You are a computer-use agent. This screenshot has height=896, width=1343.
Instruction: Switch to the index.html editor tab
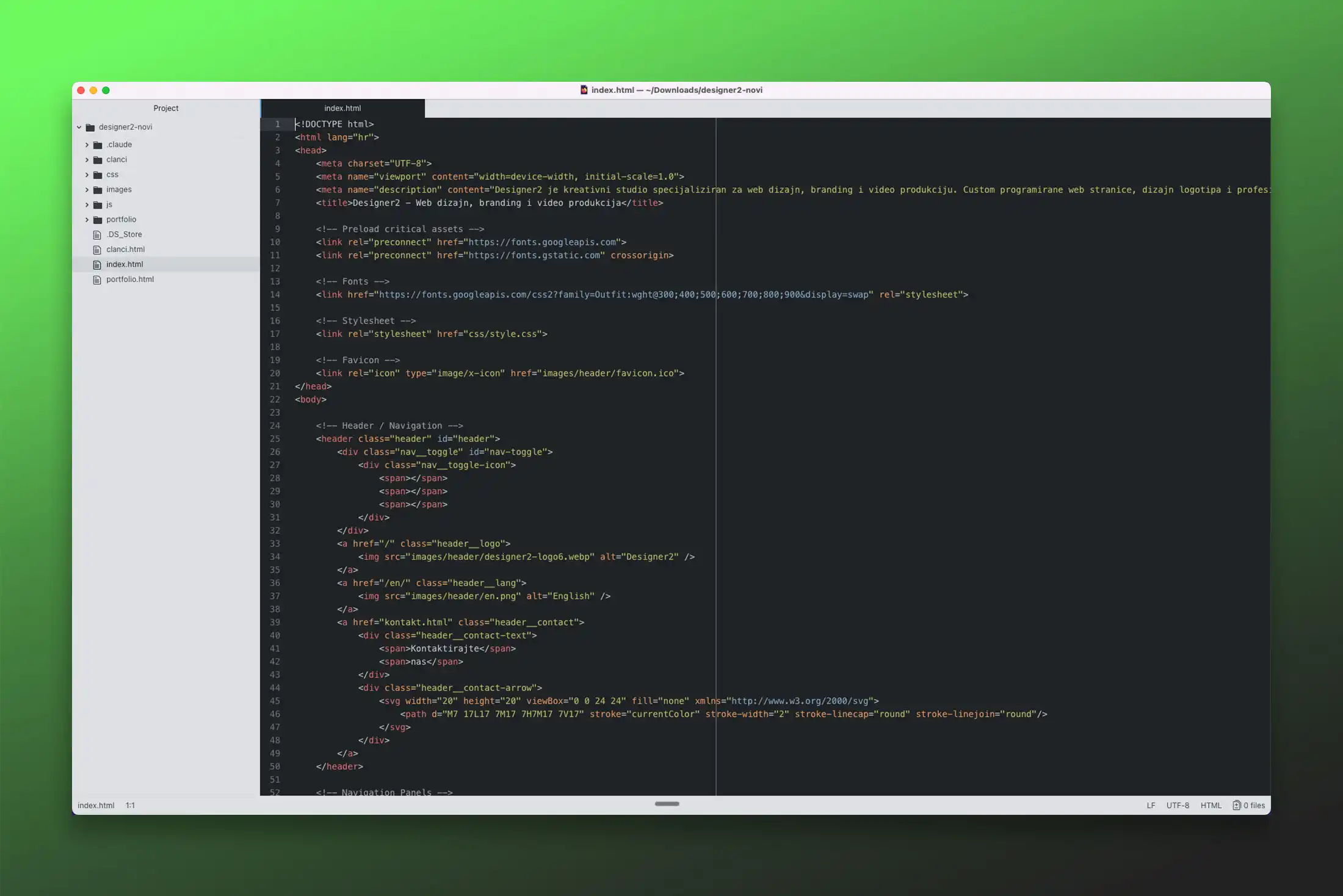(342, 109)
